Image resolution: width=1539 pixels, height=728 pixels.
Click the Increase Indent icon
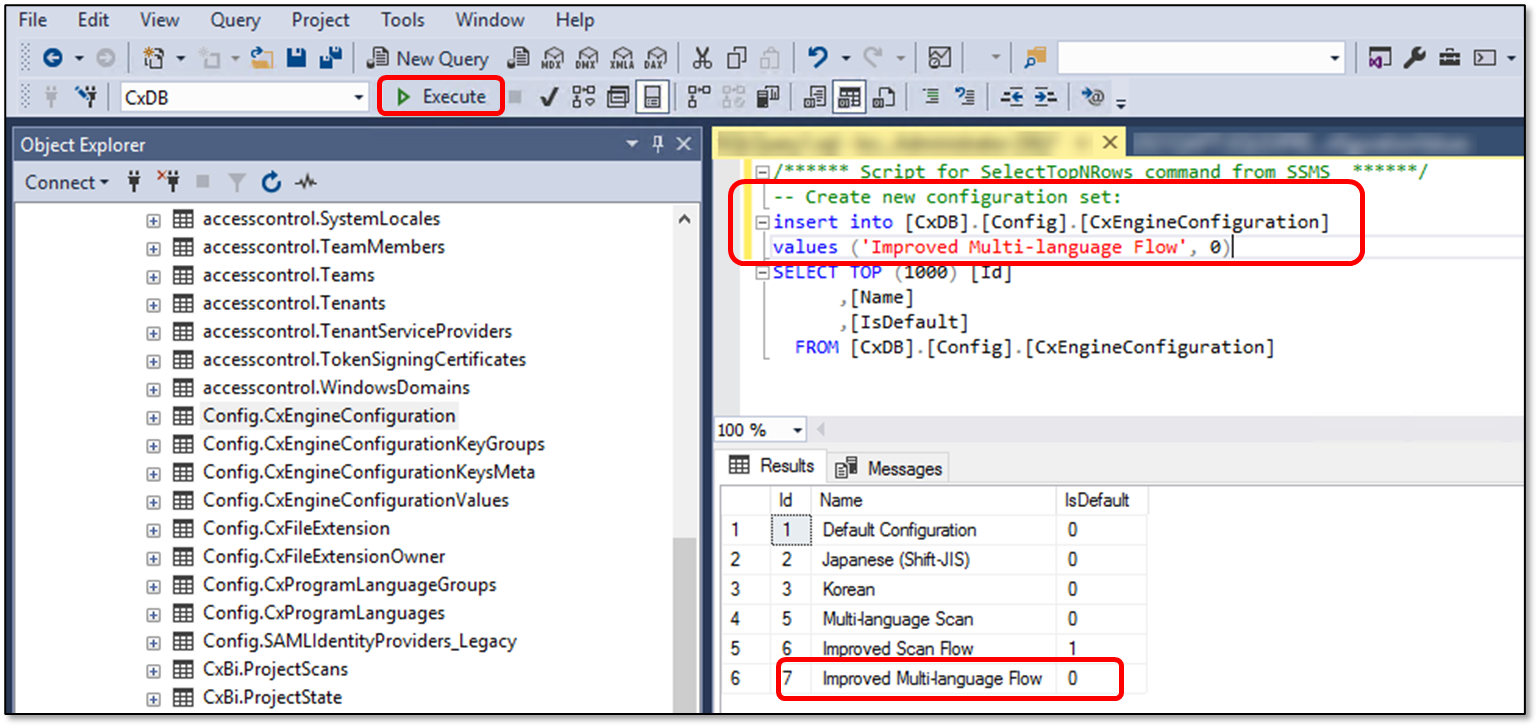point(1045,97)
